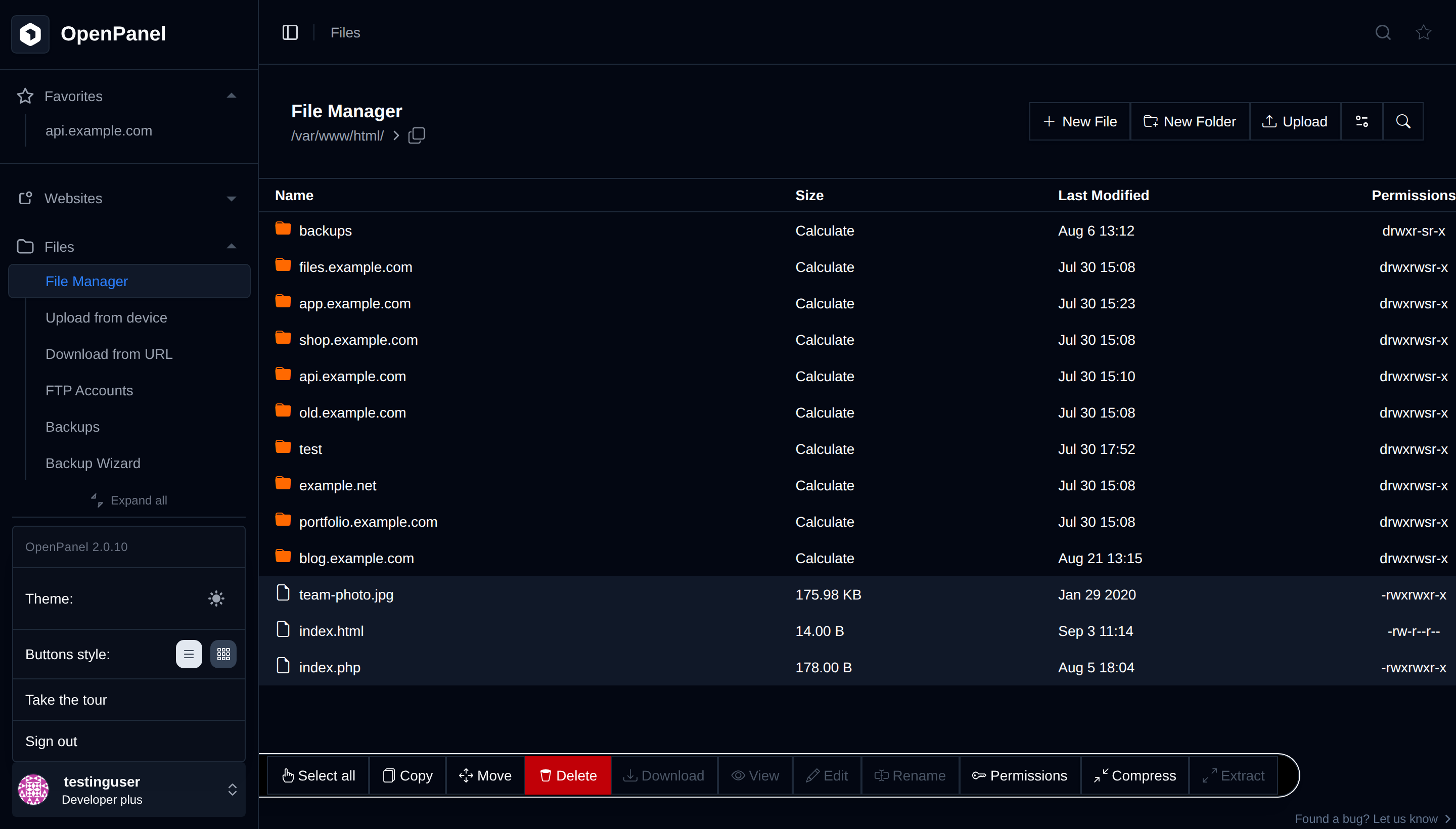Click the Compress action button
This screenshot has height=829, width=1456.
(x=1135, y=775)
